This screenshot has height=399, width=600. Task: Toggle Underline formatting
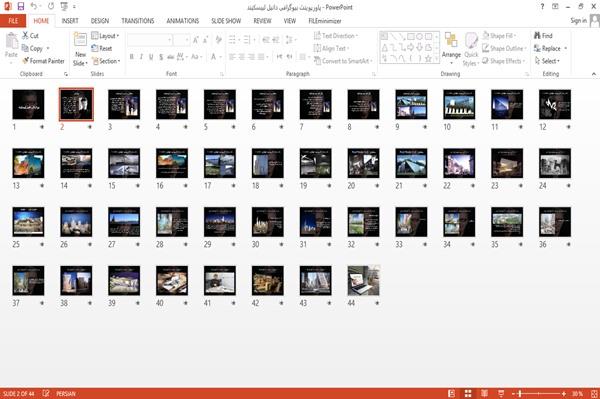click(151, 57)
